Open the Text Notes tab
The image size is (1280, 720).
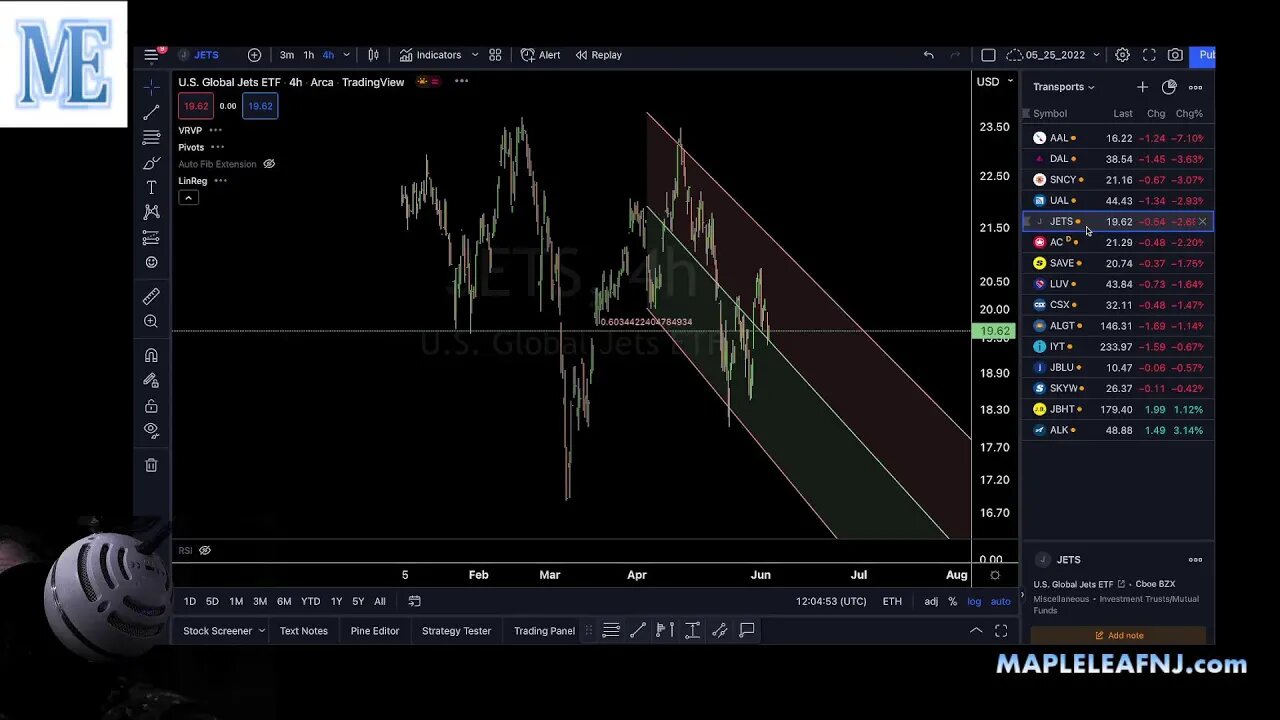click(304, 631)
